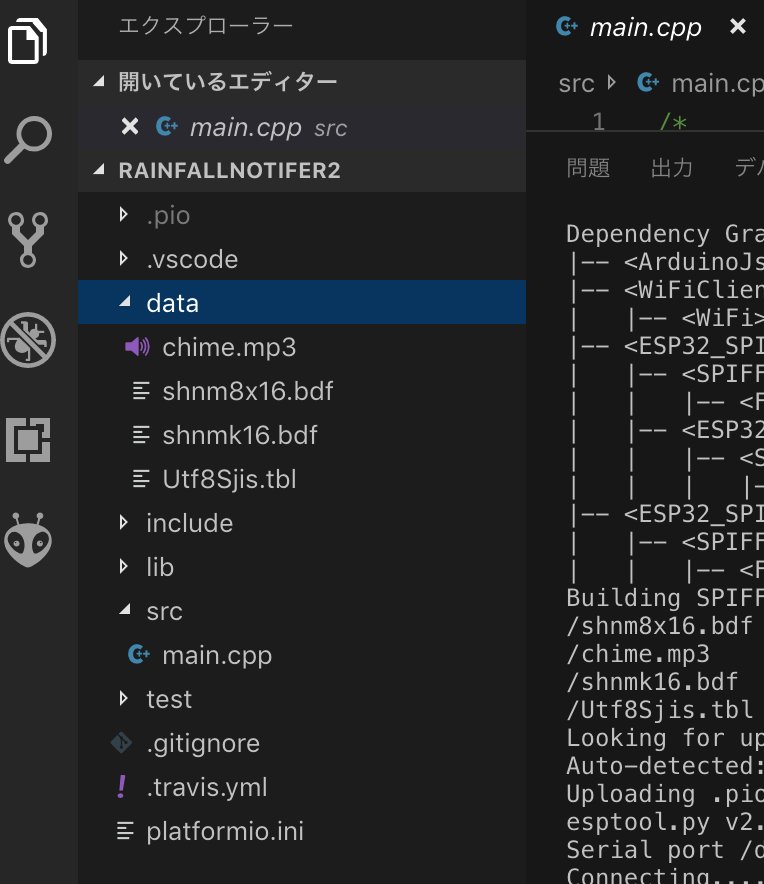The width and height of the screenshot is (764, 884).
Task: Click '/chime.mp3' line in terminal output
Action: coord(638,654)
